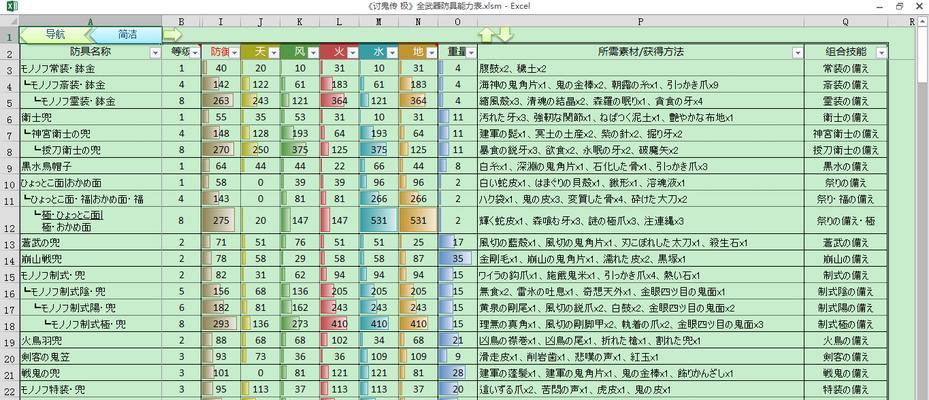Click the Excel application icon in title bar
This screenshot has width=929, height=400.
(12, 7)
